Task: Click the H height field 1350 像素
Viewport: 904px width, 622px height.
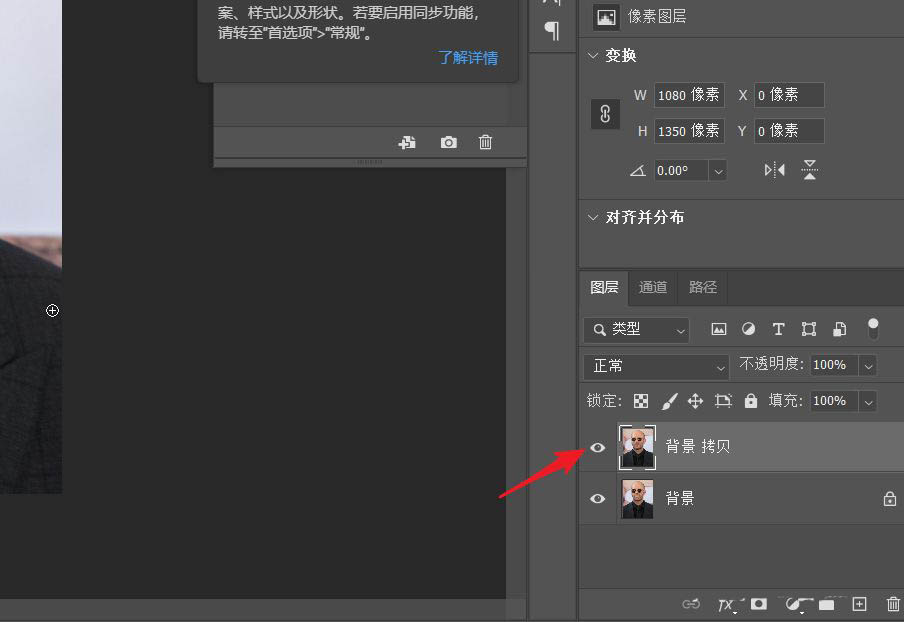Action: coord(689,131)
